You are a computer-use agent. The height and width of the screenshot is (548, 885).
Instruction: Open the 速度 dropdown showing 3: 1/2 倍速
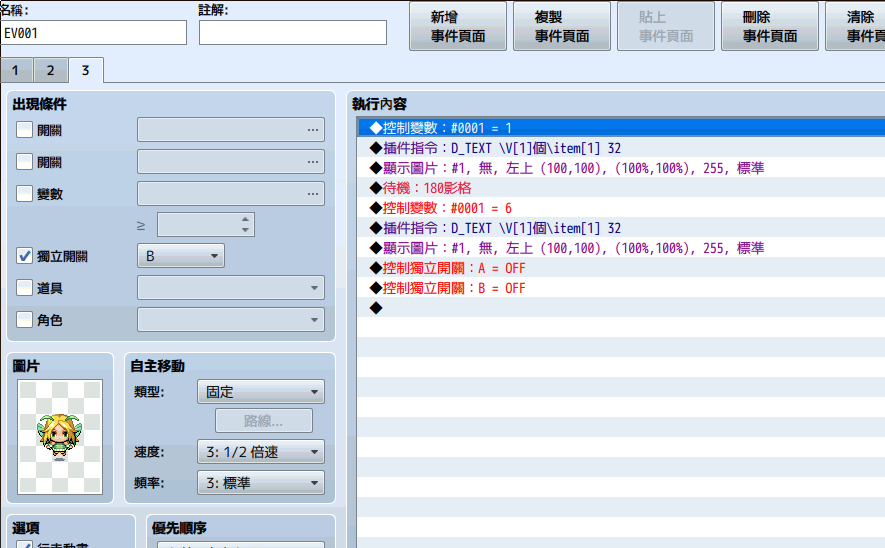pyautogui.click(x=261, y=451)
